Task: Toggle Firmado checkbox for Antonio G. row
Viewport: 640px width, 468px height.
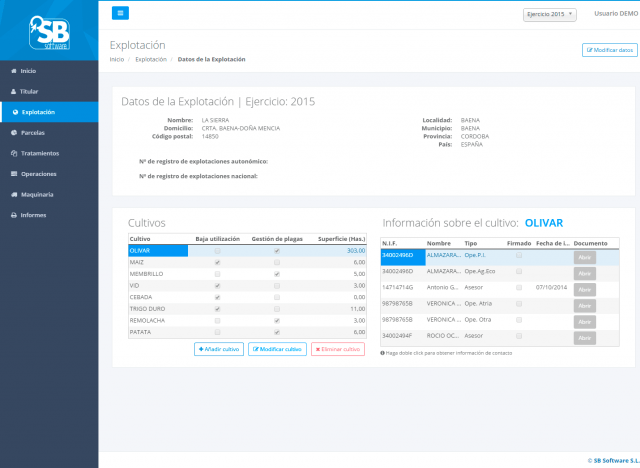Action: click(x=518, y=288)
